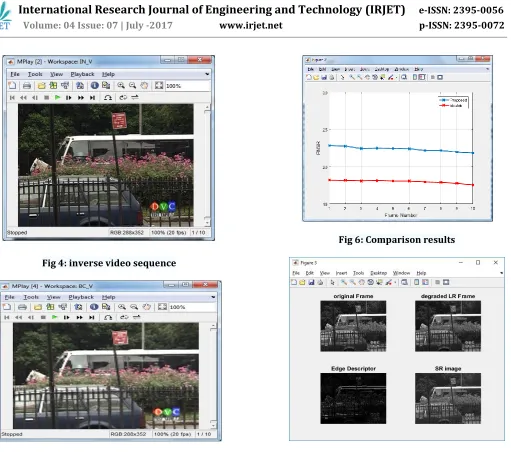
Task: Open Brush dropdown arrow in Figure 5 toolbar
Action: coord(395,283)
